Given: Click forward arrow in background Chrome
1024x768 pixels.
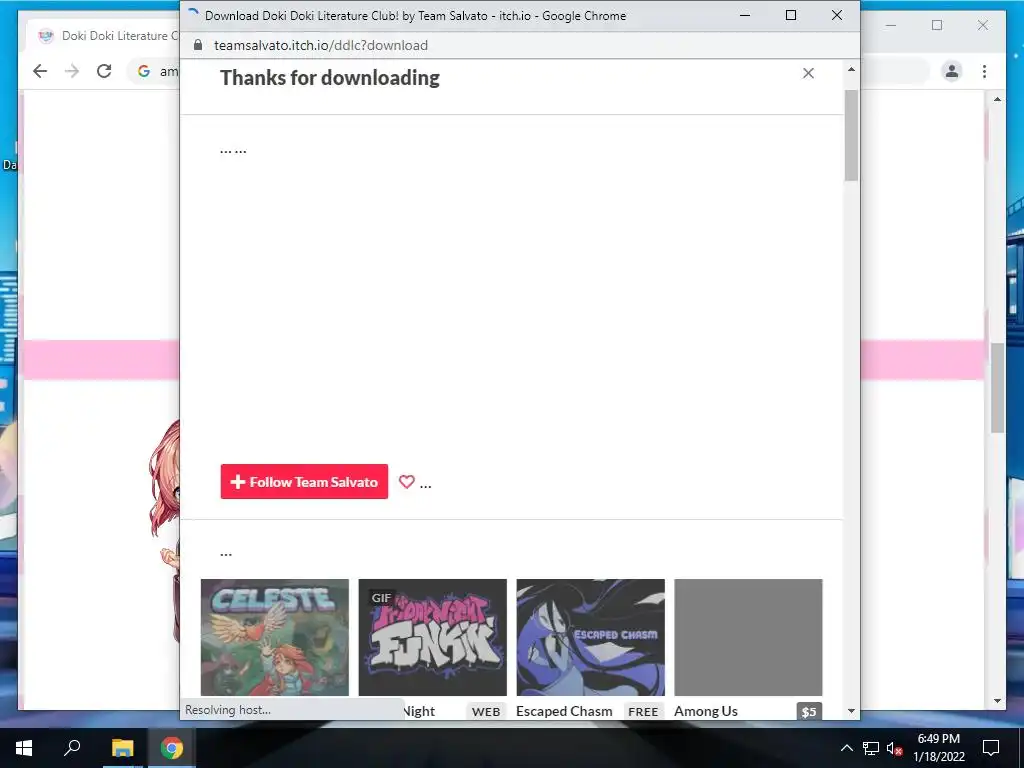Looking at the screenshot, I should [x=72, y=71].
